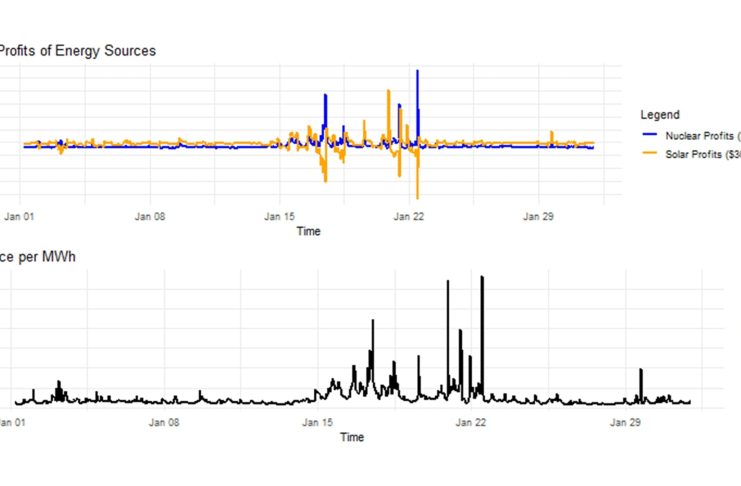The width and height of the screenshot is (741, 486).
Task: Click Jan 01 on the profits chart axis
Action: (21, 215)
